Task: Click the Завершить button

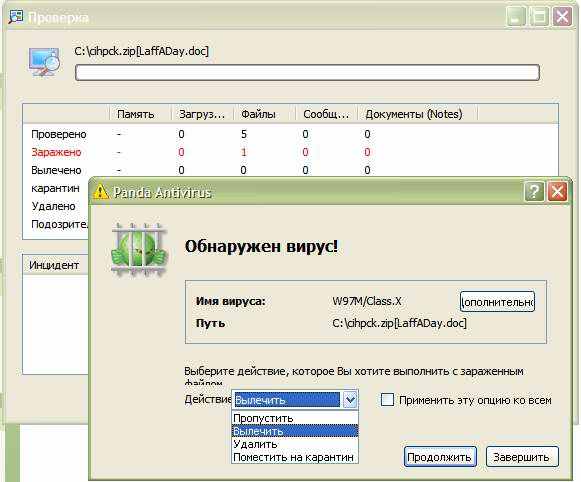Action: 522,457
